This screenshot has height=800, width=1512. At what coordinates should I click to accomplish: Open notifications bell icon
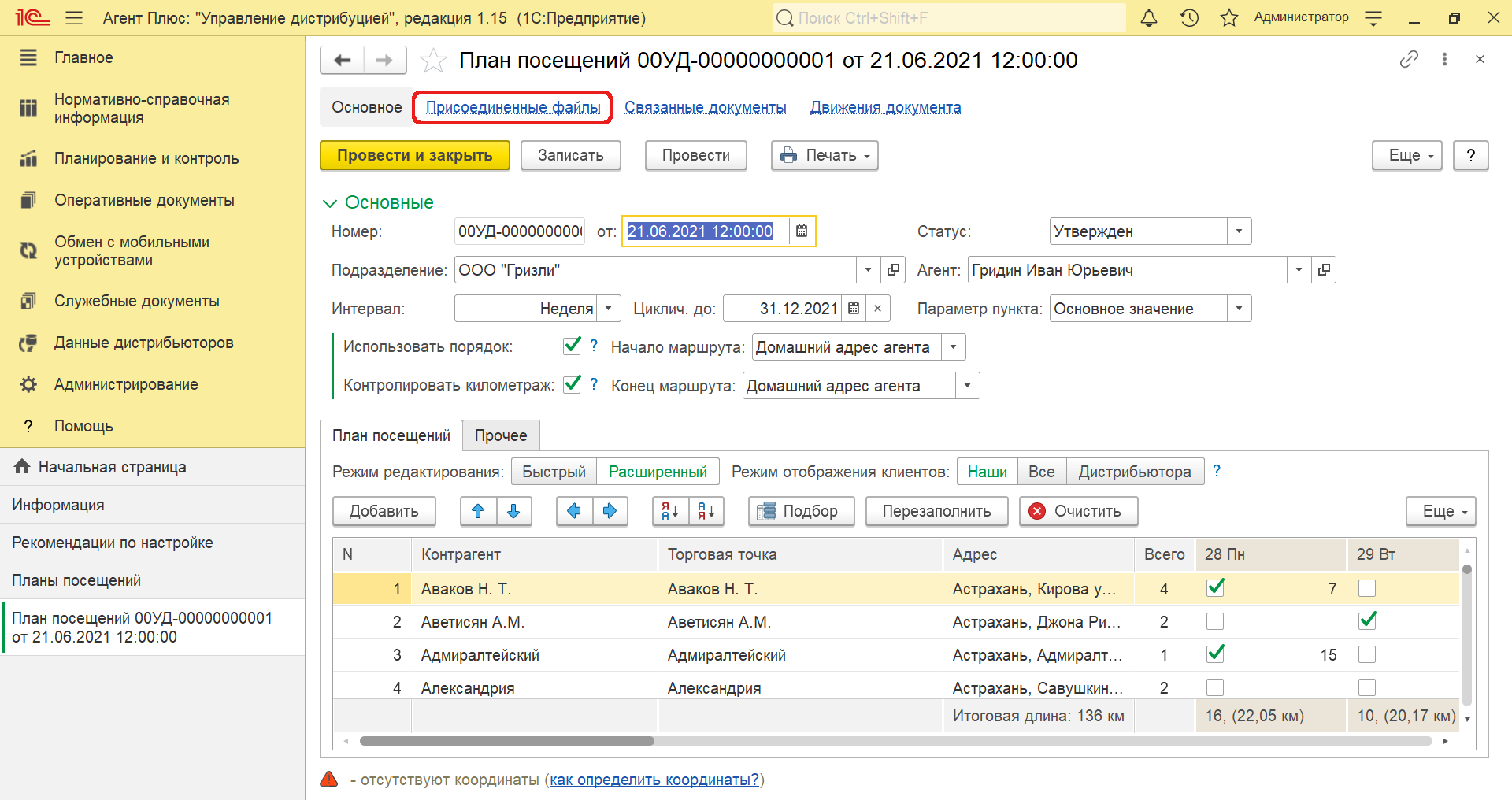pyautogui.click(x=1149, y=17)
